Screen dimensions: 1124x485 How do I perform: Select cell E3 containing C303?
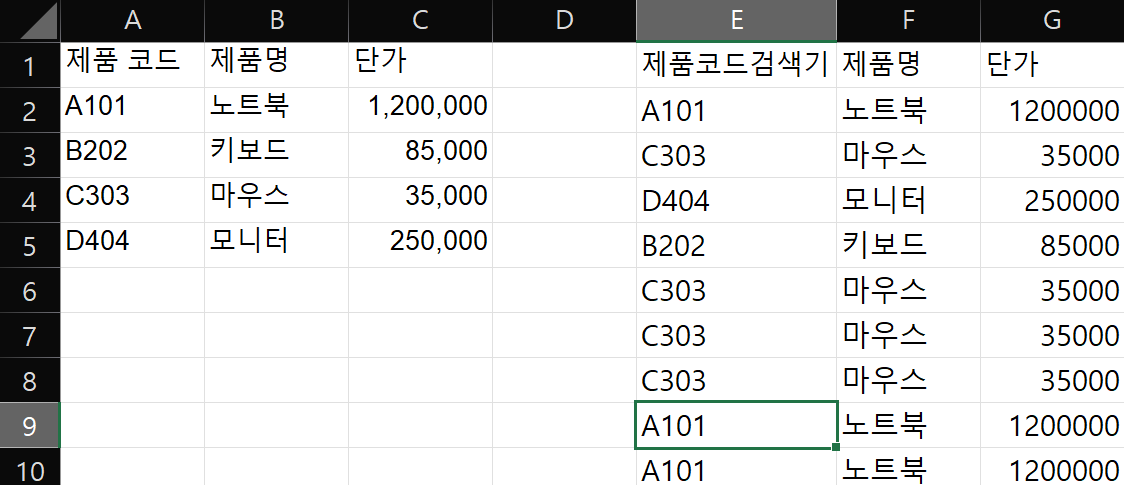pyautogui.click(x=736, y=155)
